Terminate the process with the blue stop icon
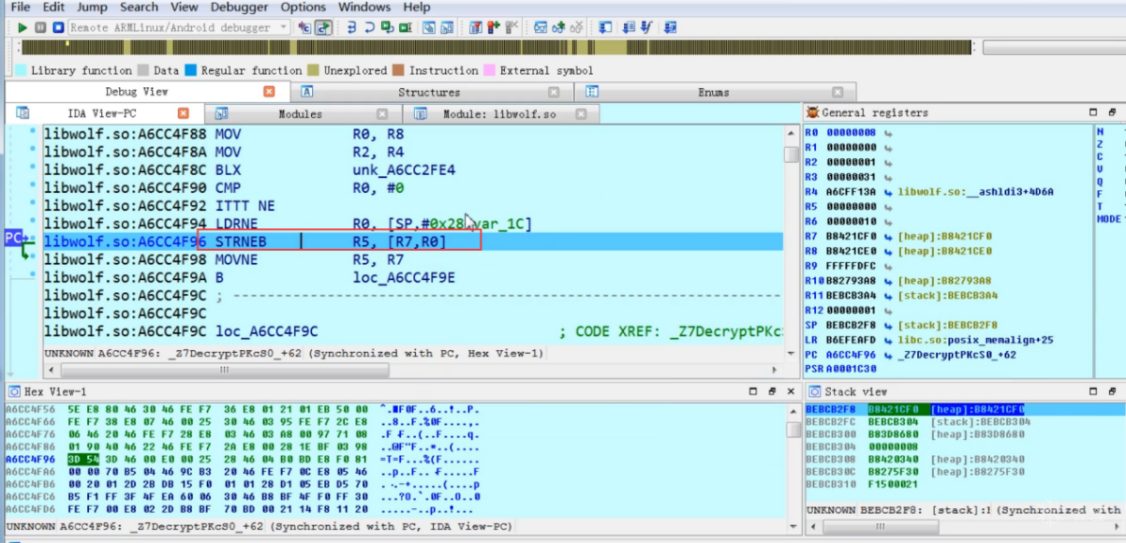 pyautogui.click(x=58, y=27)
